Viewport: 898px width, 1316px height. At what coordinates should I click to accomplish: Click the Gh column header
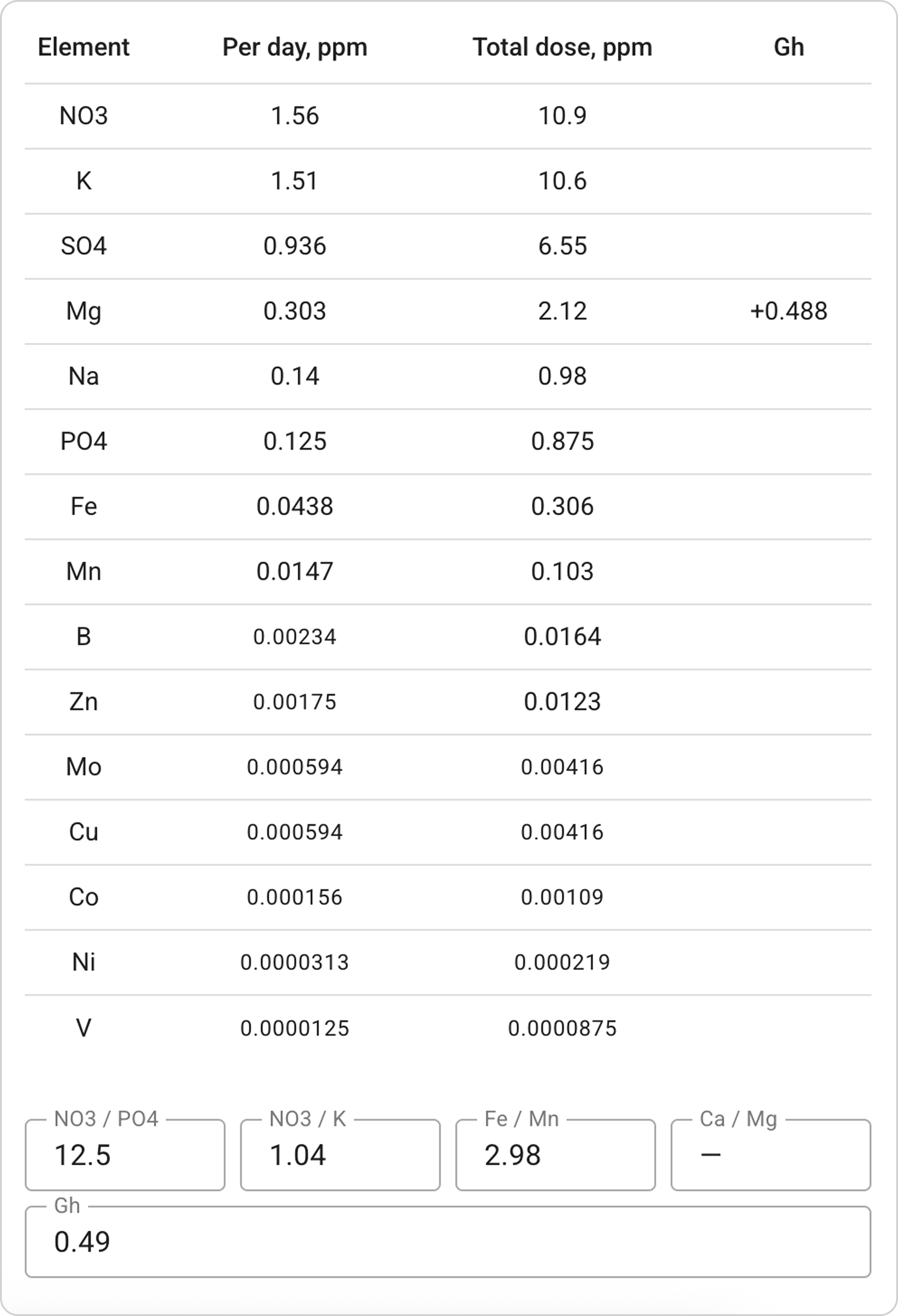[788, 47]
